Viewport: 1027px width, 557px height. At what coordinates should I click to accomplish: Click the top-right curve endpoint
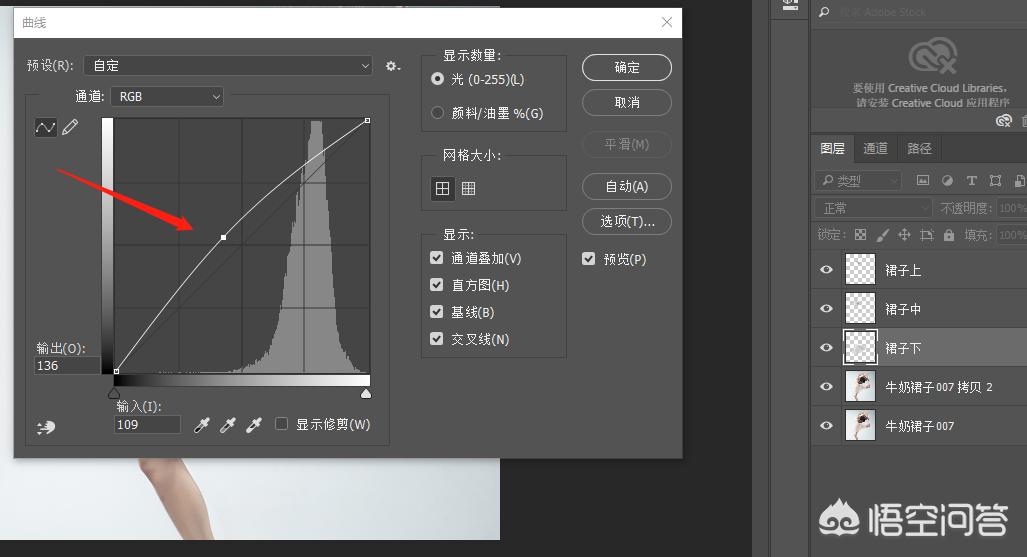[367, 121]
